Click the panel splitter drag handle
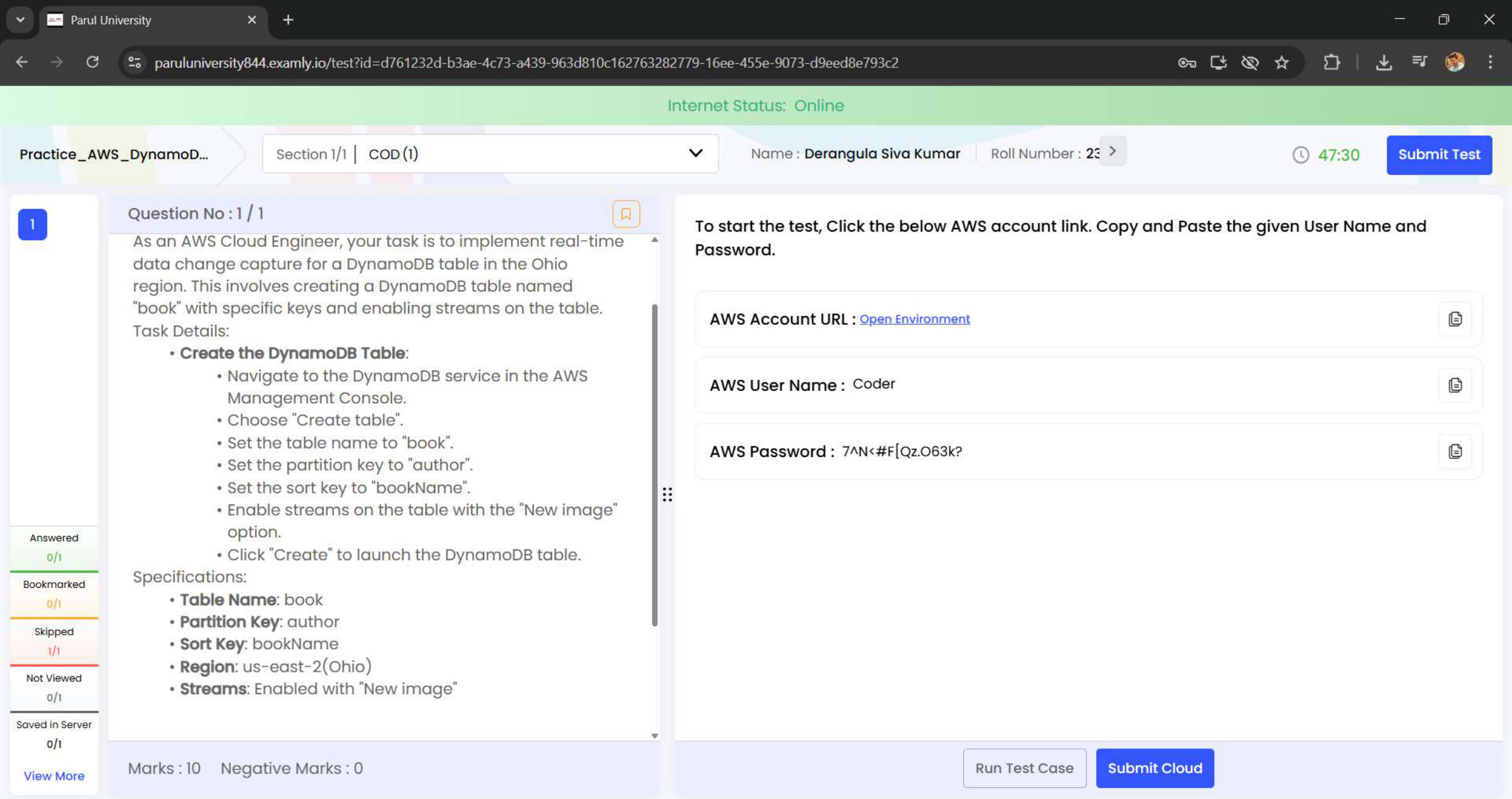Viewport: 1512px width, 799px height. 667,494
